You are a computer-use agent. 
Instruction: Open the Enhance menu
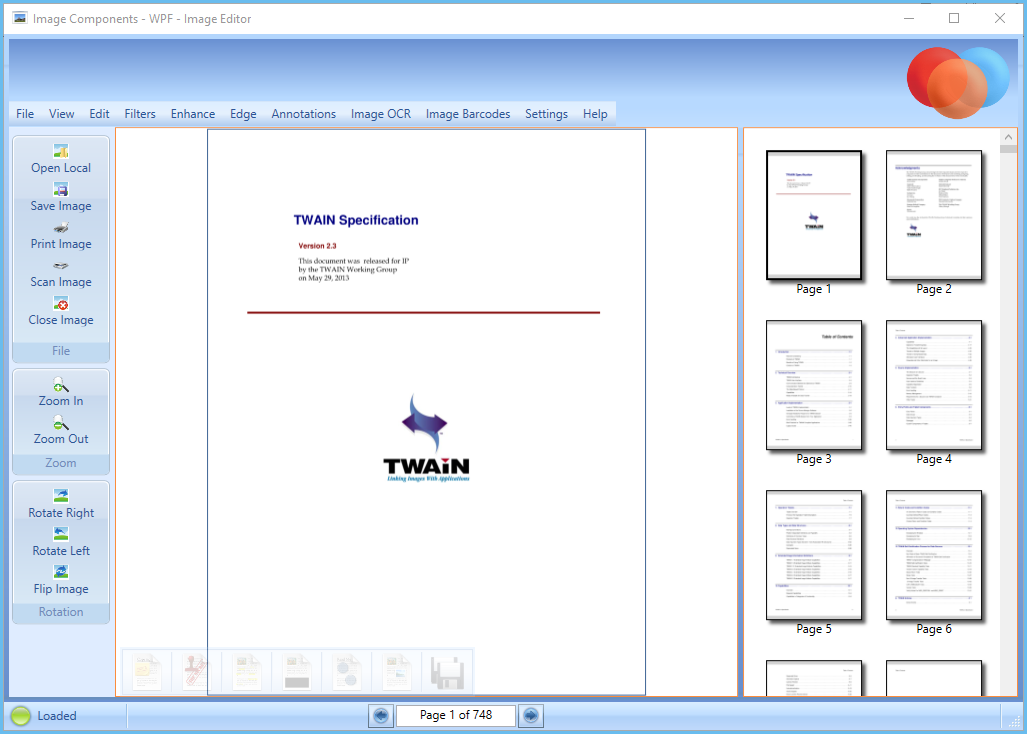[x=193, y=114]
